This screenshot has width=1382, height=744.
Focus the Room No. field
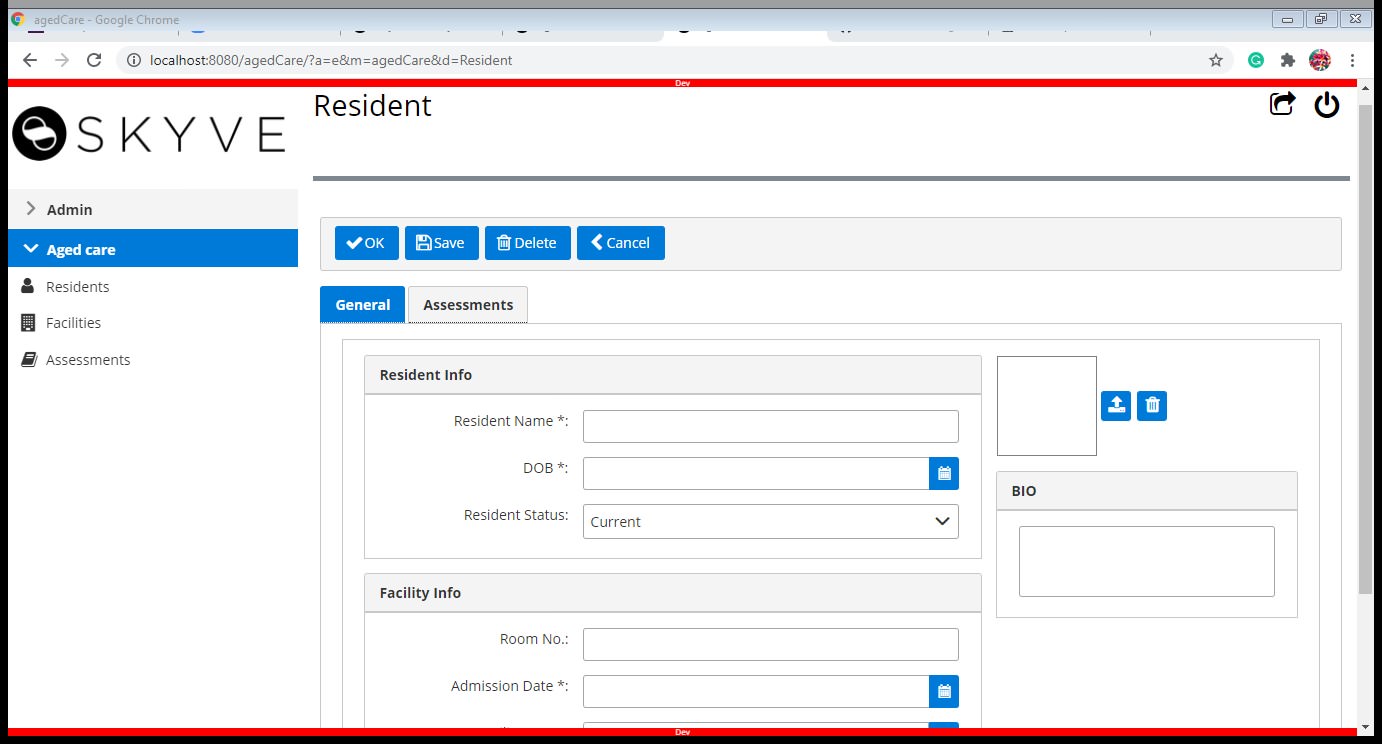pyautogui.click(x=771, y=644)
